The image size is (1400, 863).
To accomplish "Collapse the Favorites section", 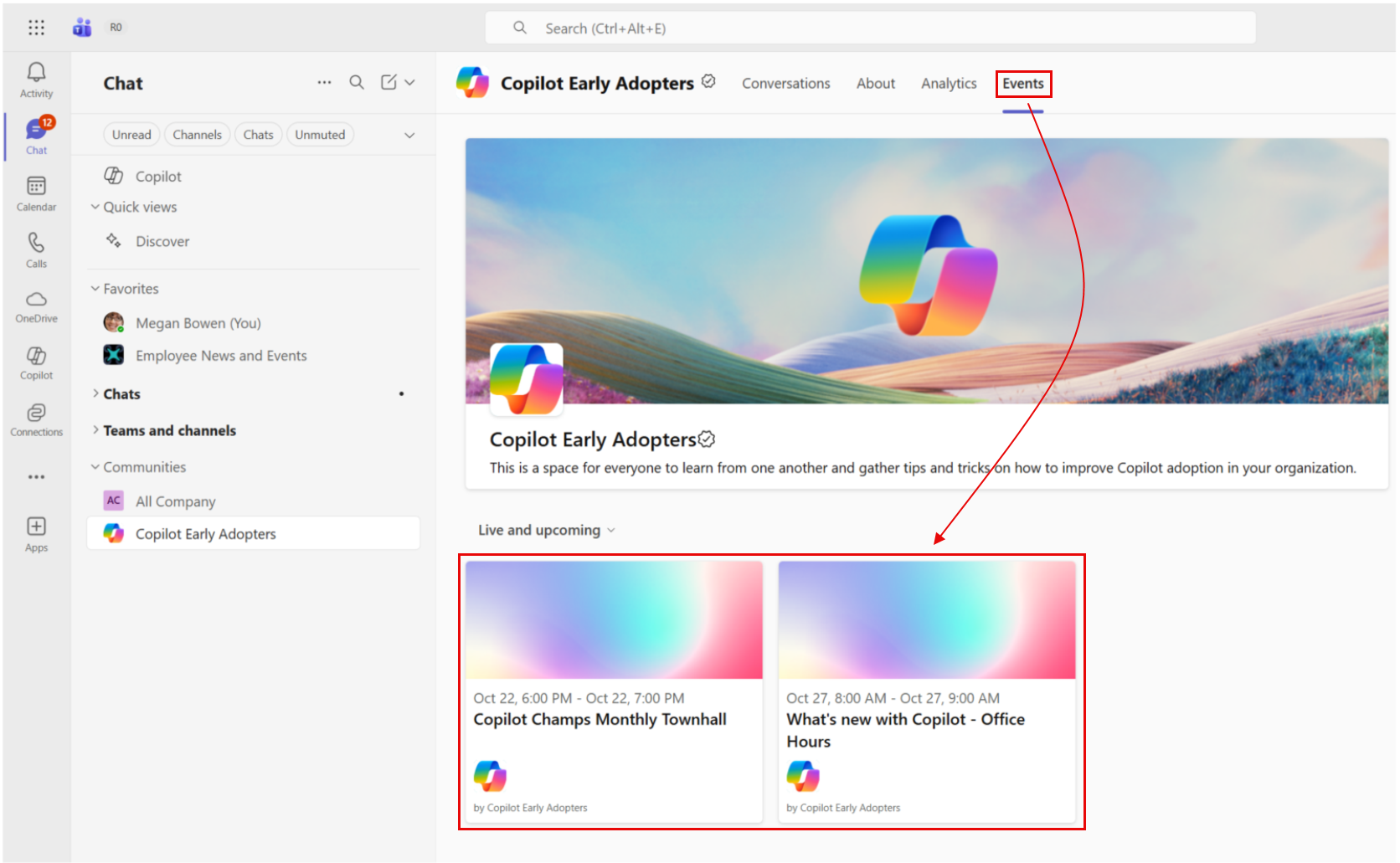I will pyautogui.click(x=131, y=289).
